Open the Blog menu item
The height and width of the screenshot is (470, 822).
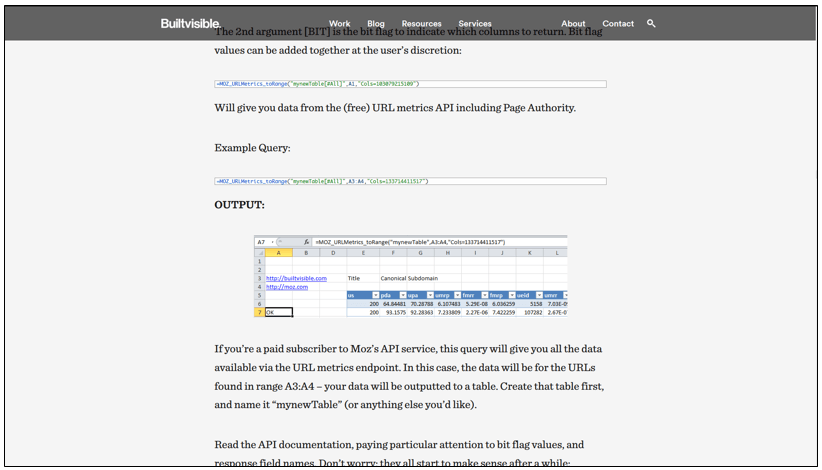[x=376, y=24]
